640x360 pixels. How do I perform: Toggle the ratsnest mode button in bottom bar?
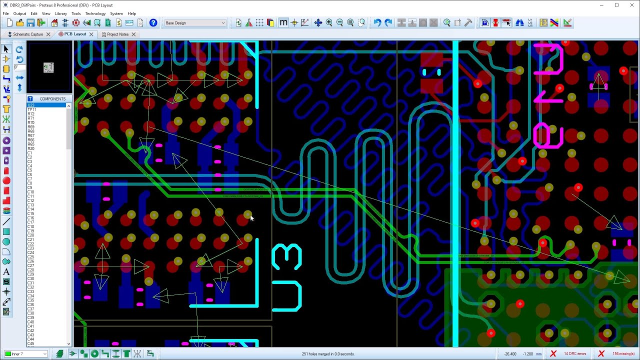pos(137,353)
